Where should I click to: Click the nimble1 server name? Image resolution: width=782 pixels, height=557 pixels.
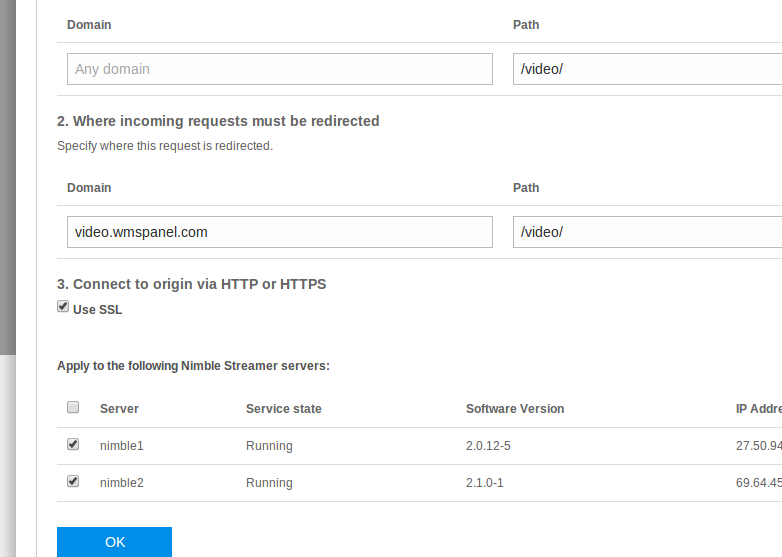point(122,446)
